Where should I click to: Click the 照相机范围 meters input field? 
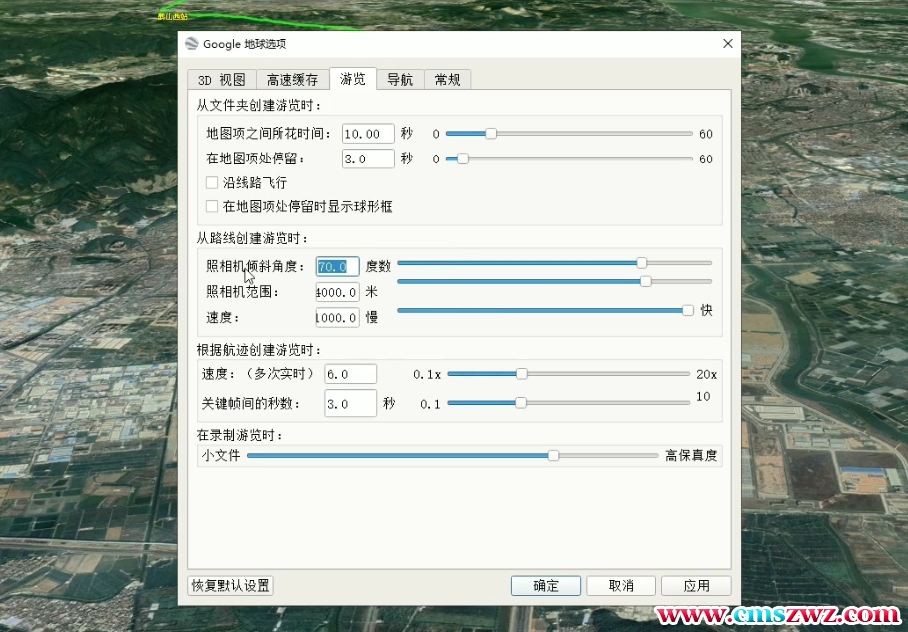pyautogui.click(x=337, y=292)
